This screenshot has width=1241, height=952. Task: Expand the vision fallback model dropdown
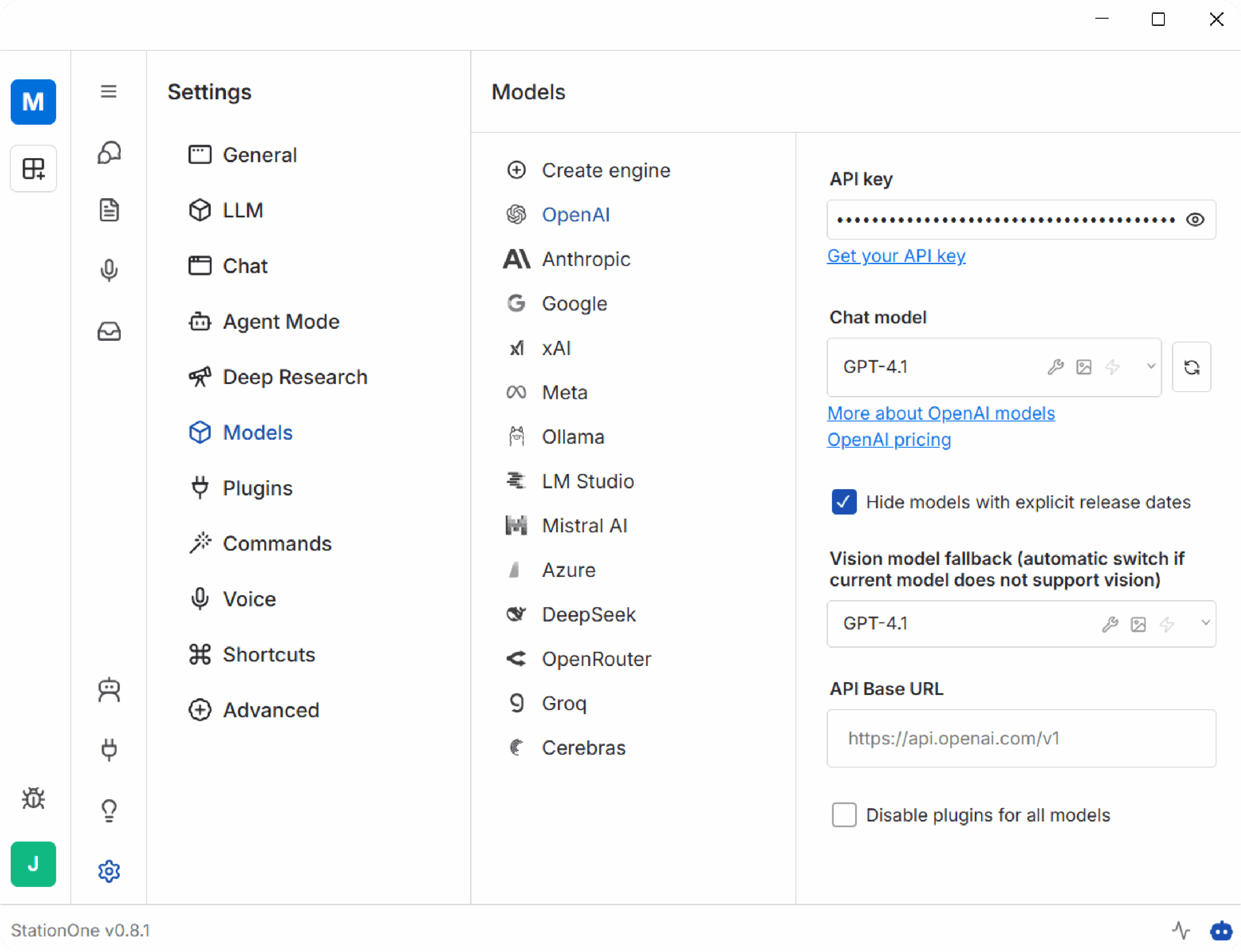(1204, 624)
